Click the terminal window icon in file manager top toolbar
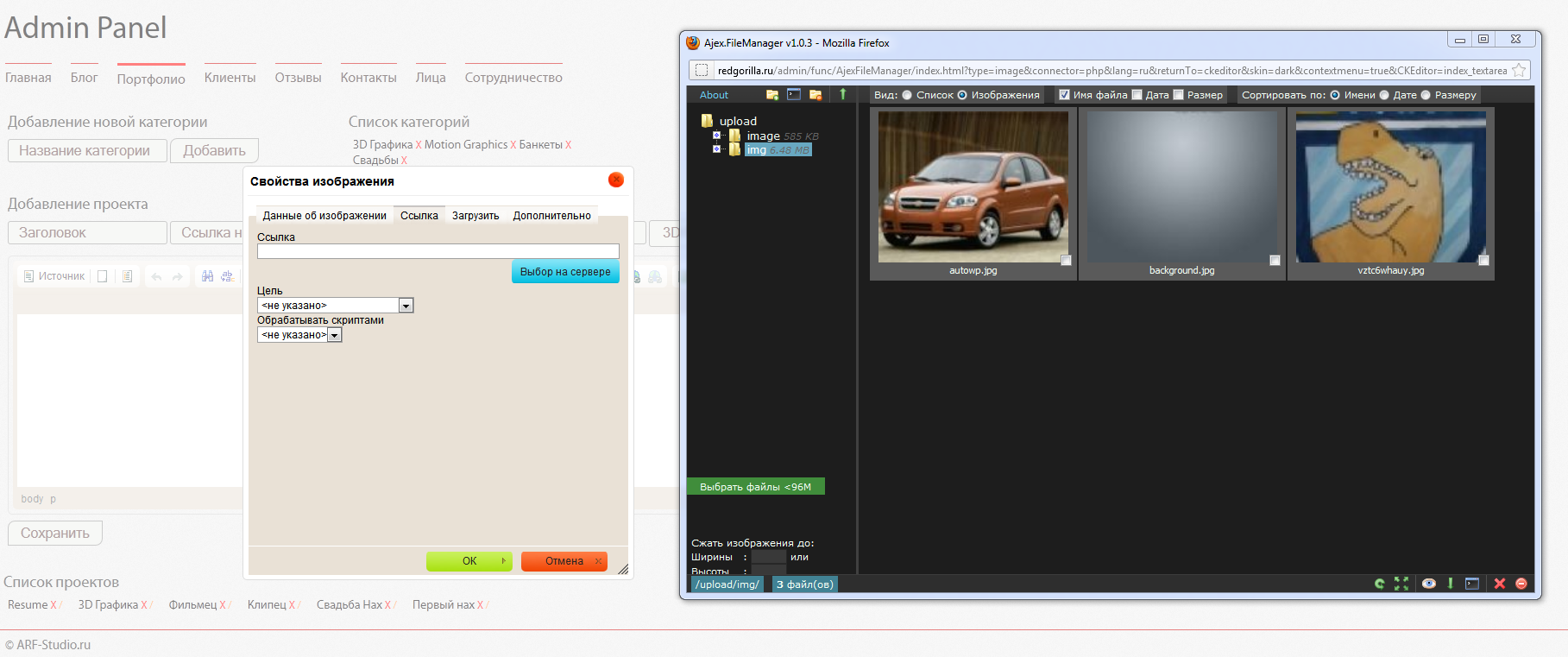This screenshot has width=1568, height=657. coord(794,95)
